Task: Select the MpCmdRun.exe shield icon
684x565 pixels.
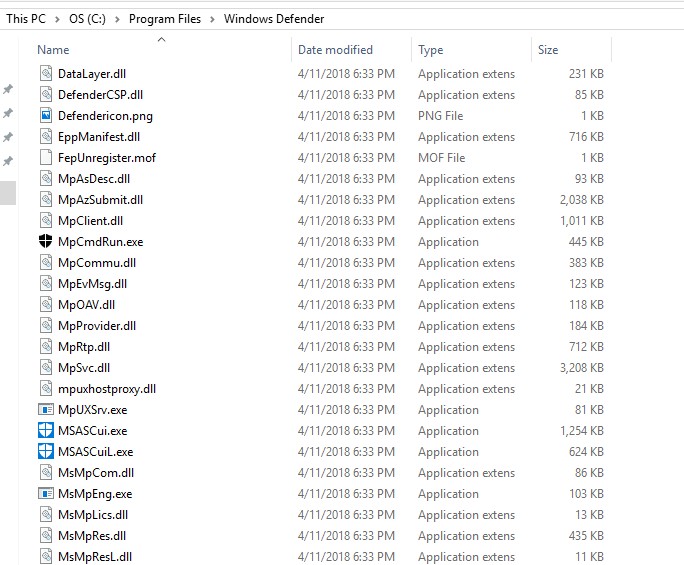Action: click(x=46, y=241)
